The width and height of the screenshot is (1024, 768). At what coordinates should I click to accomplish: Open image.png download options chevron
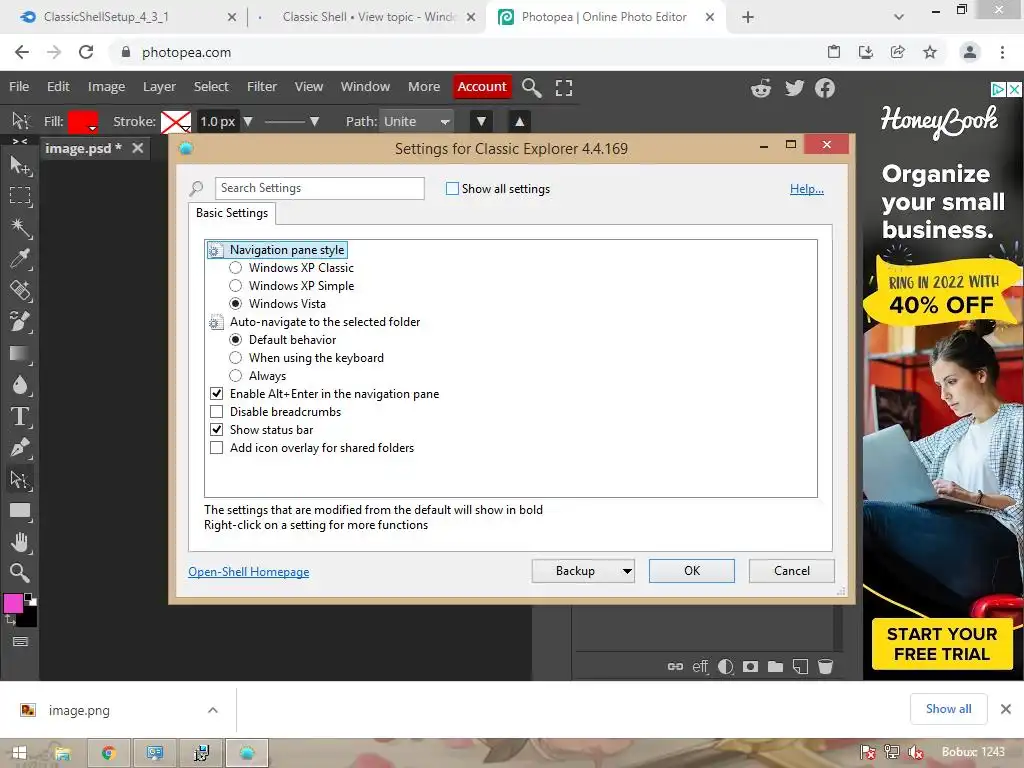pyautogui.click(x=213, y=710)
